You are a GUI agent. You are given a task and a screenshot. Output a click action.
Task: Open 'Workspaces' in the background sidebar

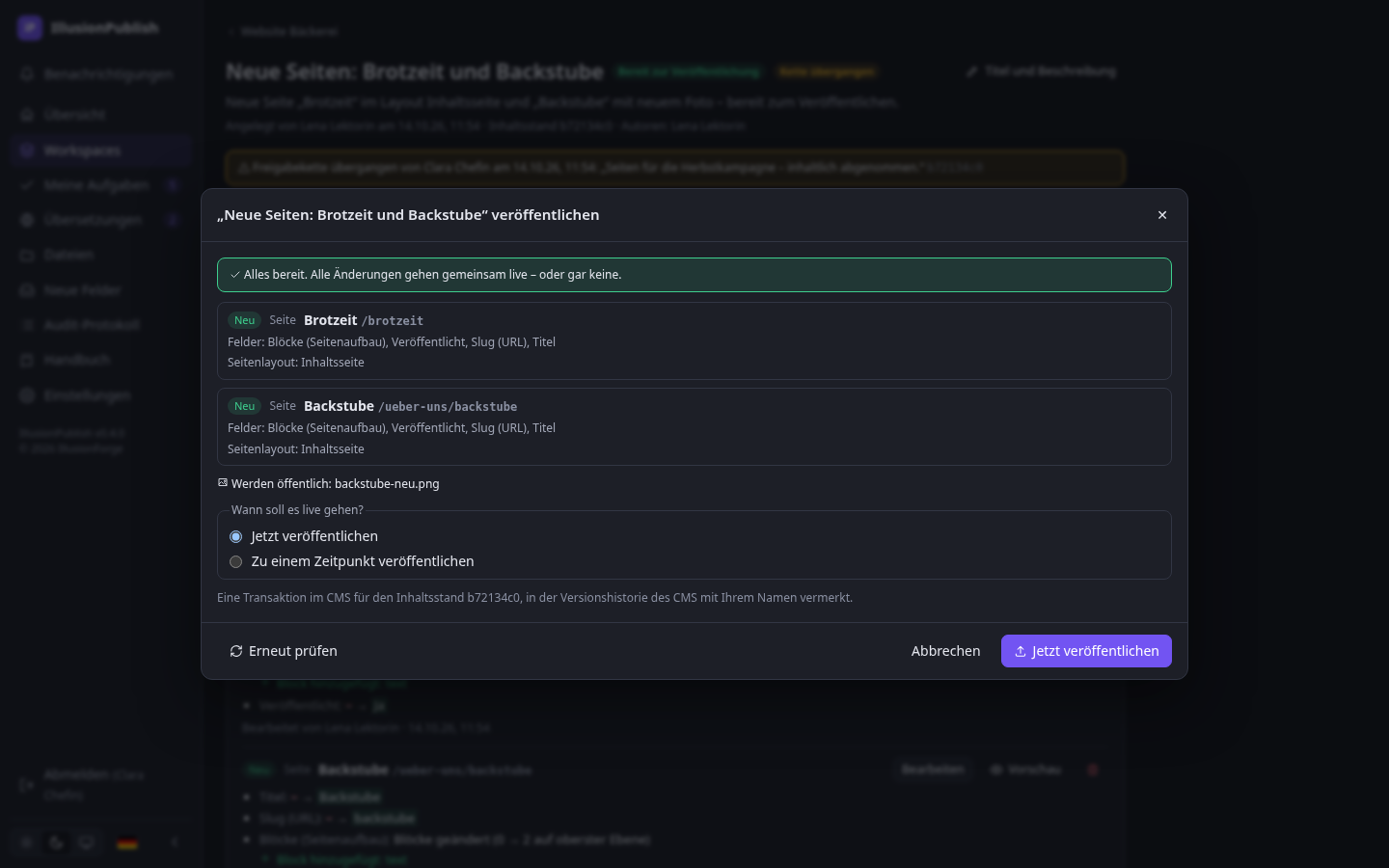pyautogui.click(x=100, y=150)
